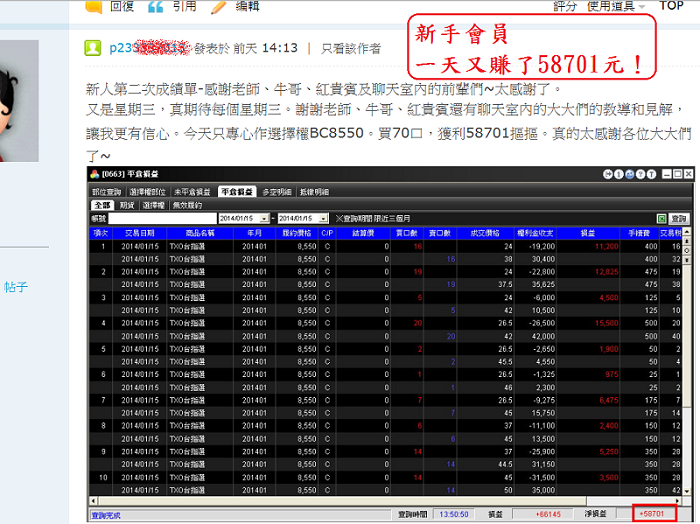
Task: Click the 年月 column header
Action: point(254,233)
